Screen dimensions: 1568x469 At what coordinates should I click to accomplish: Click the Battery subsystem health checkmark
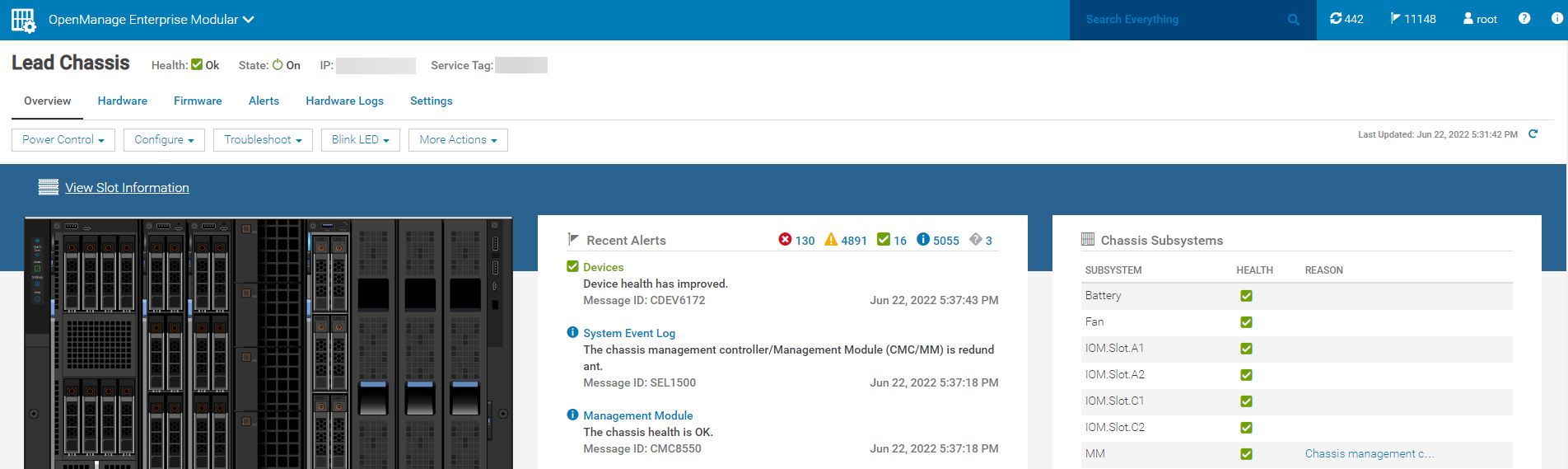[x=1246, y=296]
